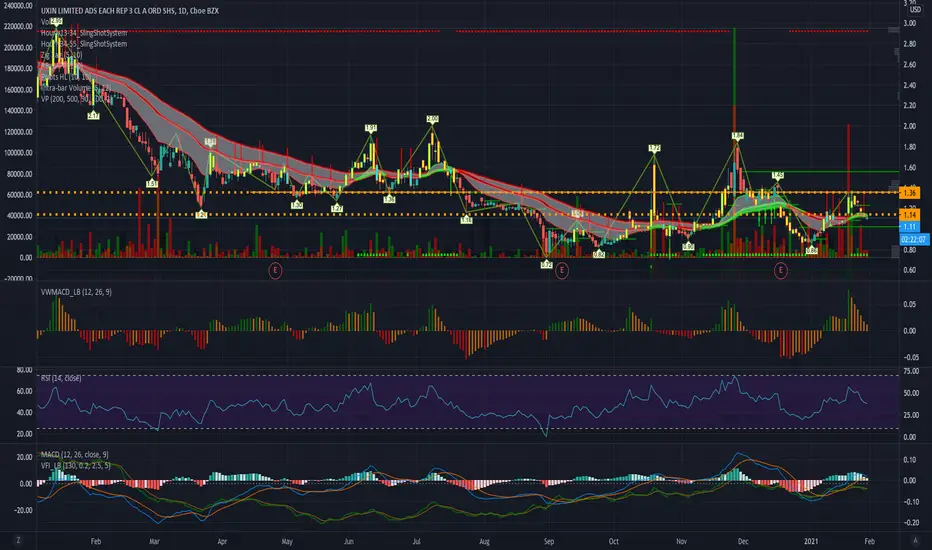932x550 pixels.
Task: Click the 1.72 pivot high label
Action: (x=654, y=147)
